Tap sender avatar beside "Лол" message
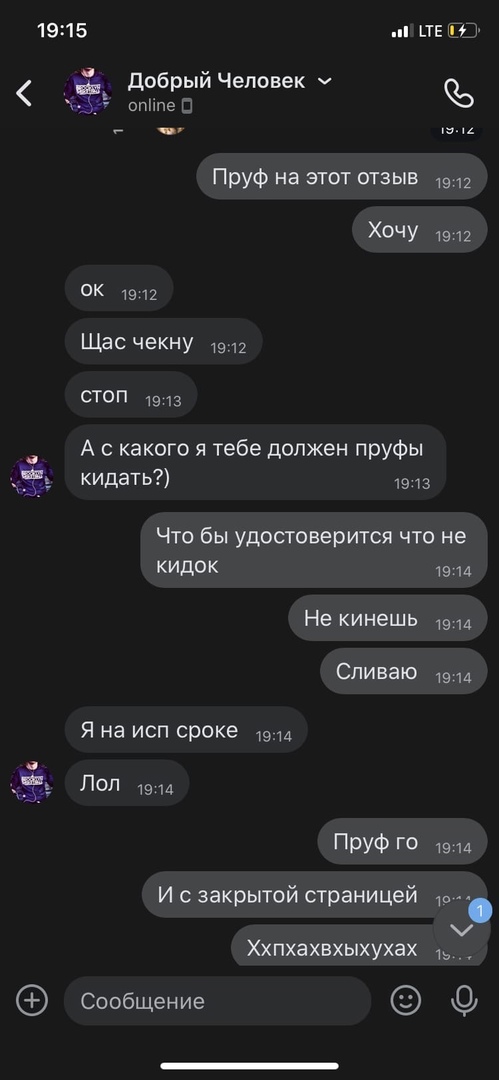The image size is (499, 1080). pyautogui.click(x=32, y=782)
